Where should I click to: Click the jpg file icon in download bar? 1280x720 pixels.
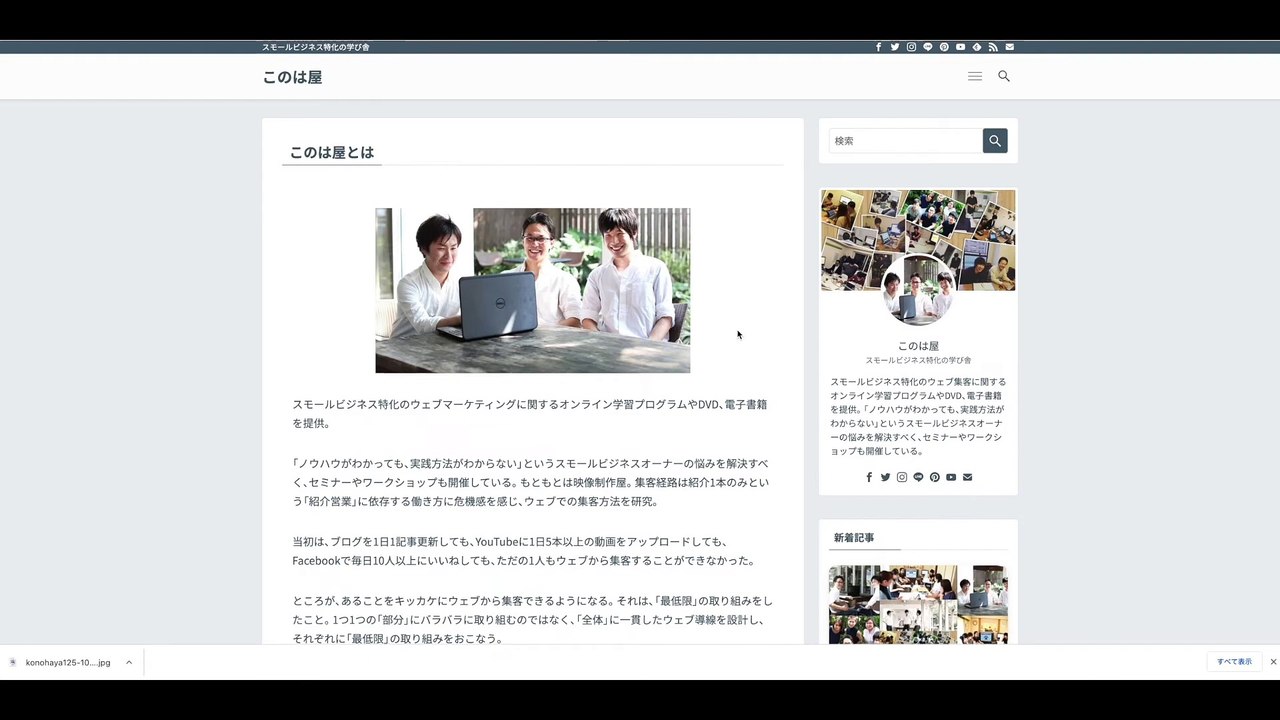(13, 662)
